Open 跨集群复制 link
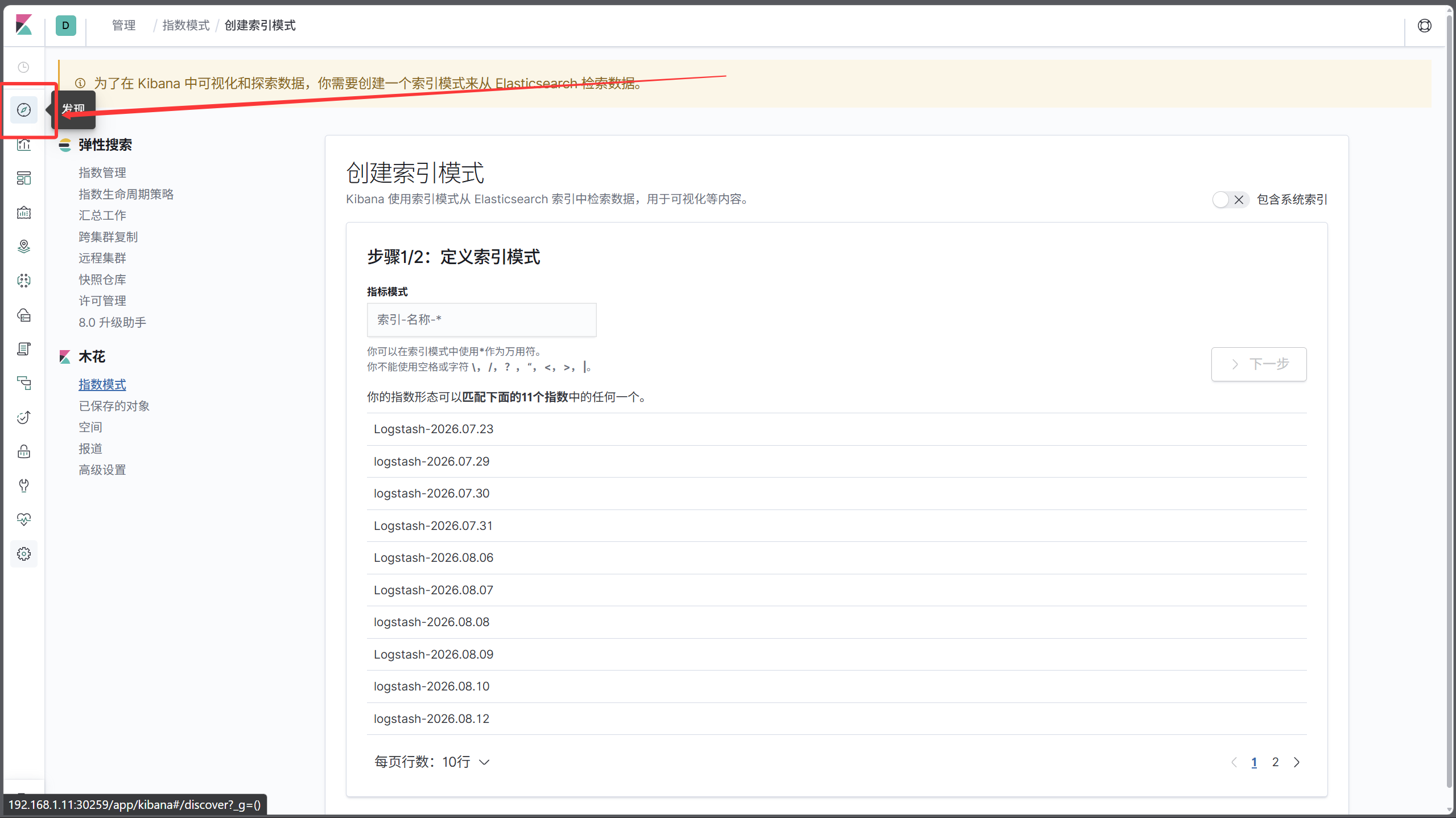Screen dimensions: 1456x818 pos(108,237)
